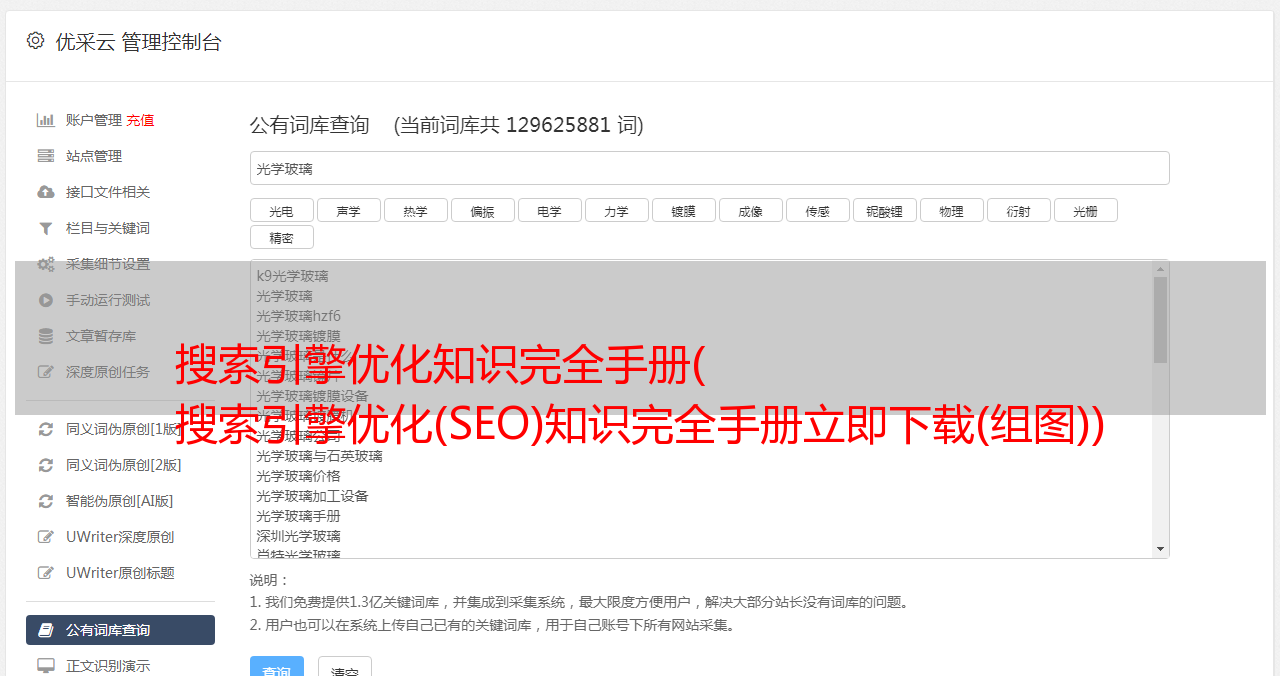Open 同义词伪原创[2版] refresh icon

point(45,465)
